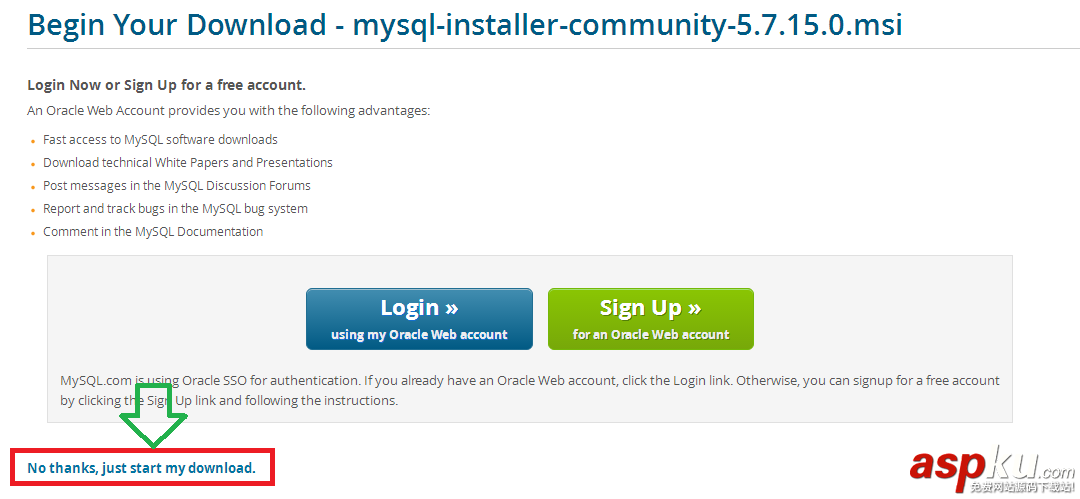
Task: Click the bullet dot beside "Report and track bugs"
Action: 33,211
